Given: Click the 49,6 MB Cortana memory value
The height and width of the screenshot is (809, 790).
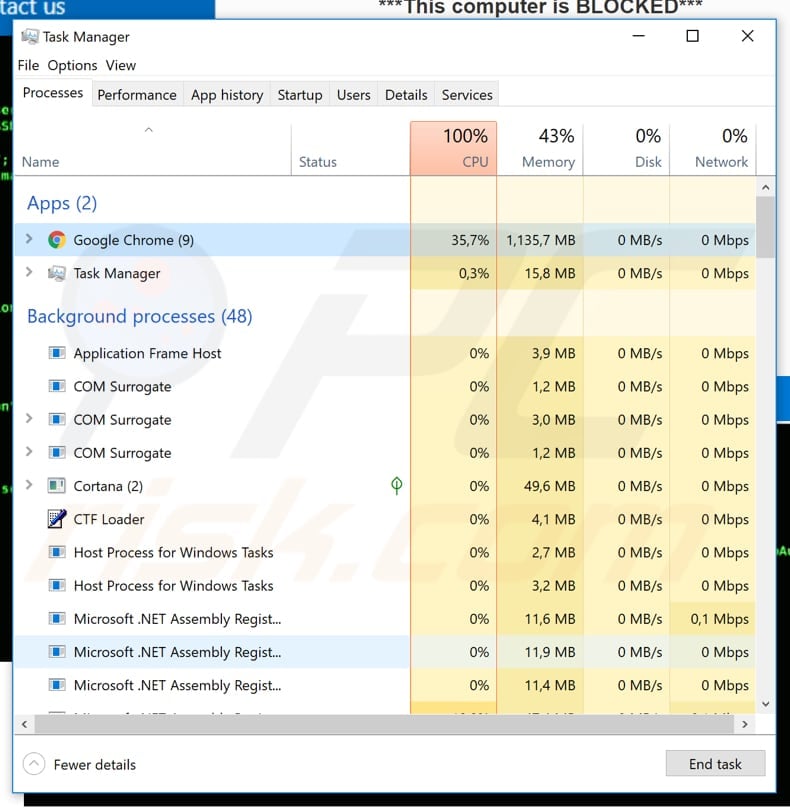Looking at the screenshot, I should coord(550,486).
